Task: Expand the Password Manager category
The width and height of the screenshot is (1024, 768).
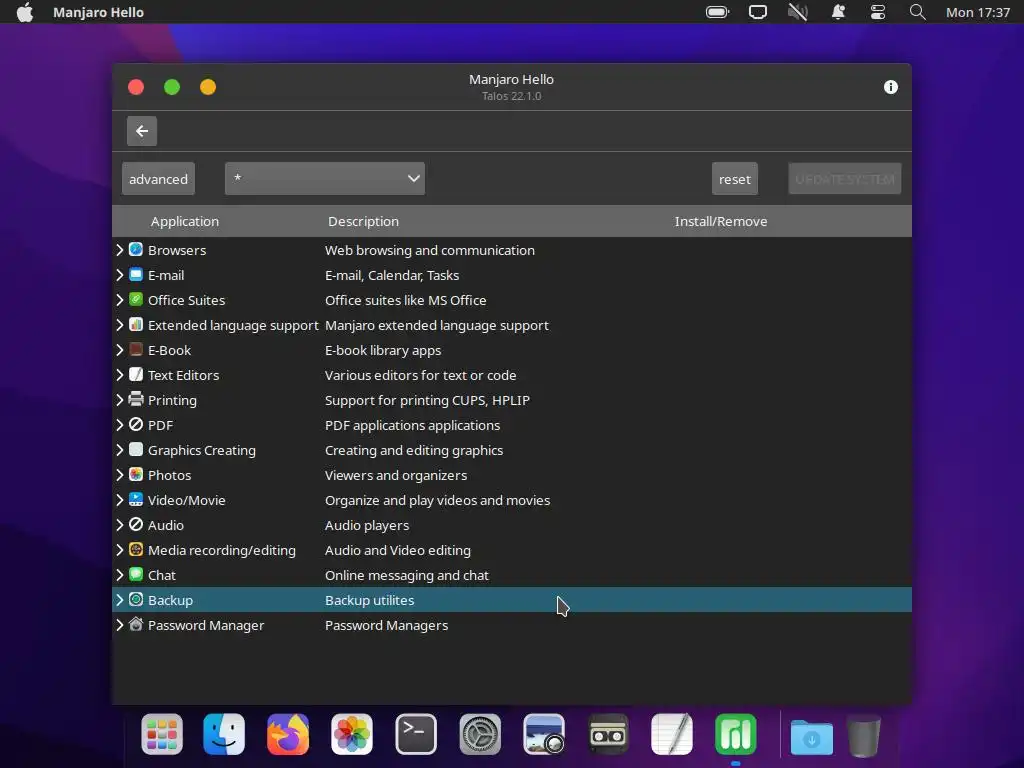Action: click(x=120, y=625)
